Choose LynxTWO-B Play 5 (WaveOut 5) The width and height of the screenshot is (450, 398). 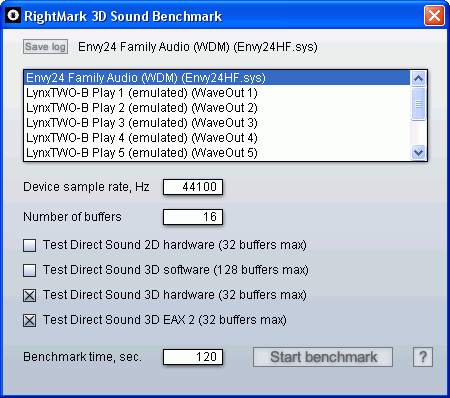(217, 153)
